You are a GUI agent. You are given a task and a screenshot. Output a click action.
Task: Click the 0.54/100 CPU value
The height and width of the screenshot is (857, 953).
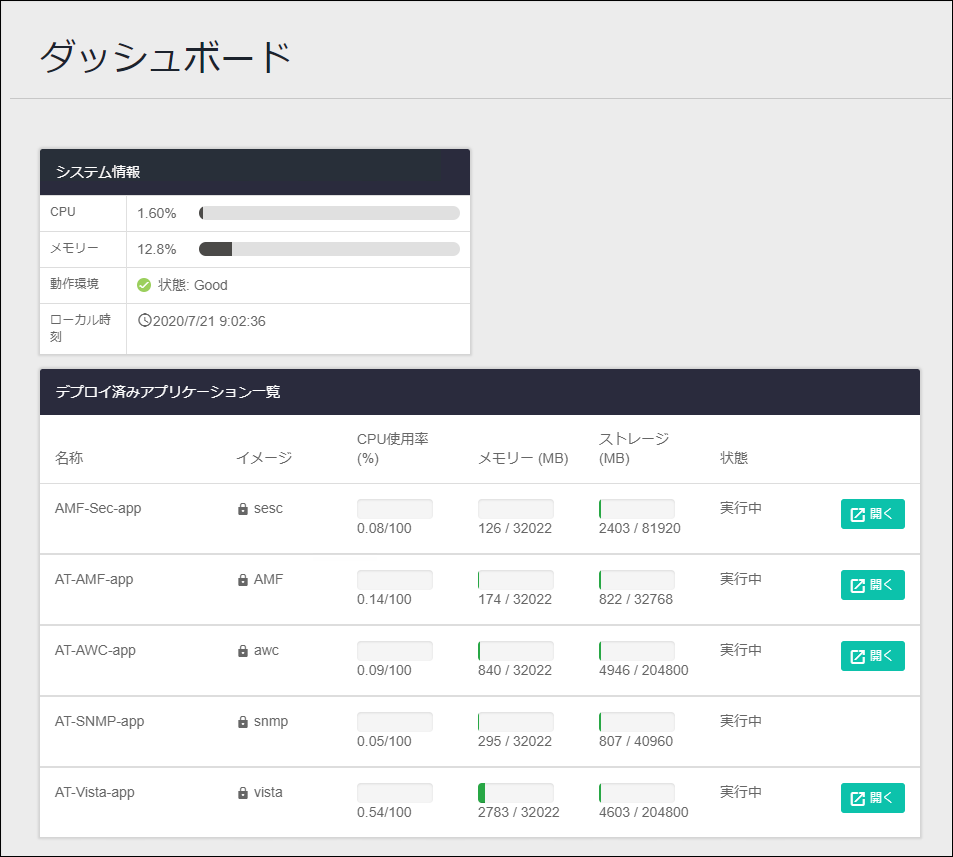(384, 812)
